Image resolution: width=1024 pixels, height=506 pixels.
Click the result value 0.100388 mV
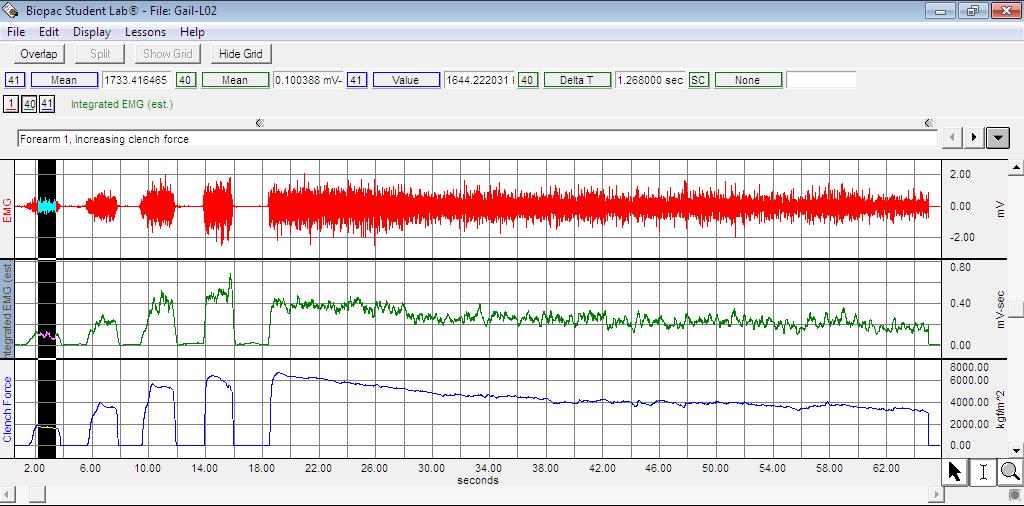pyautogui.click(x=308, y=80)
